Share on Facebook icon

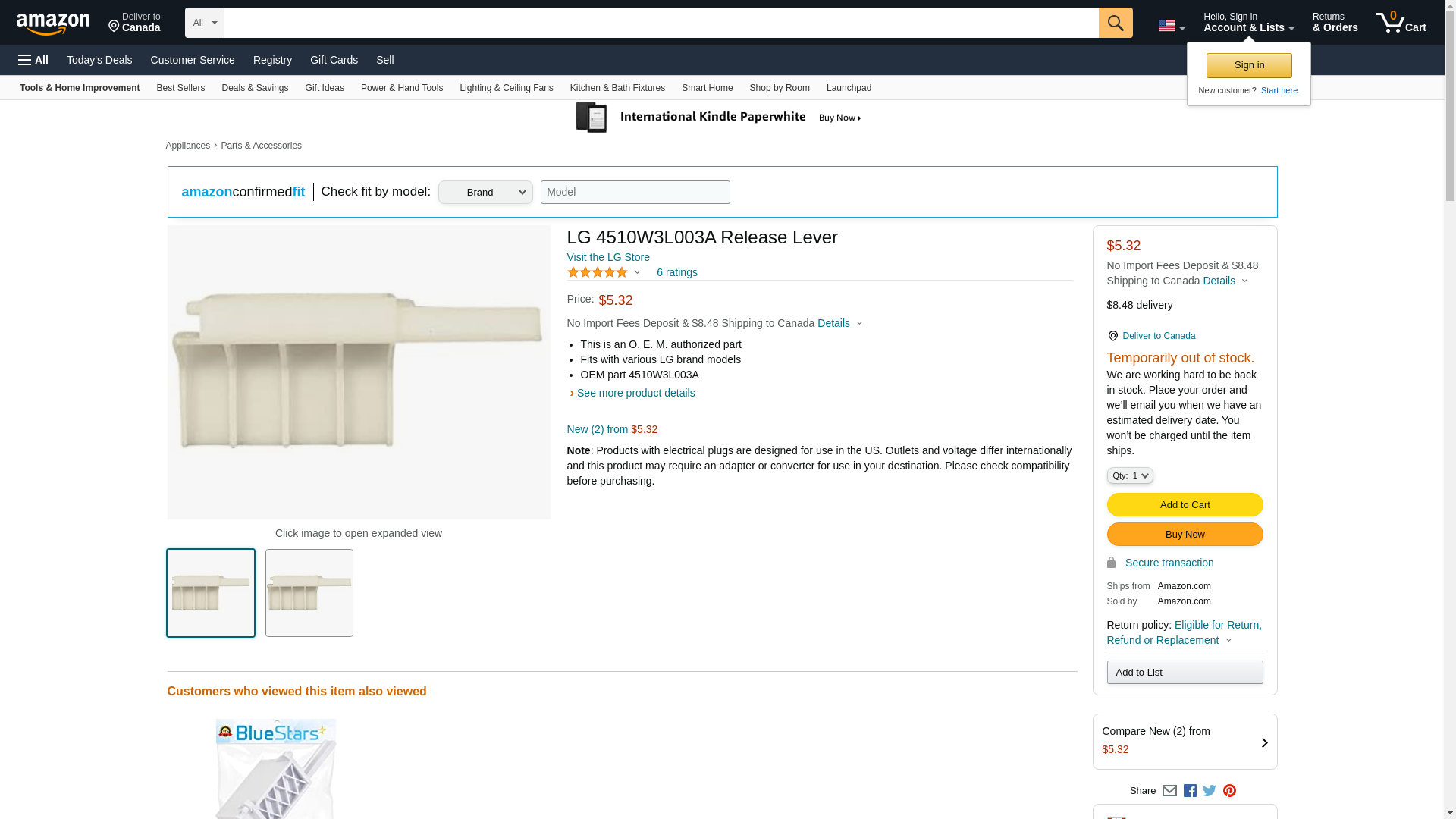tap(1190, 791)
